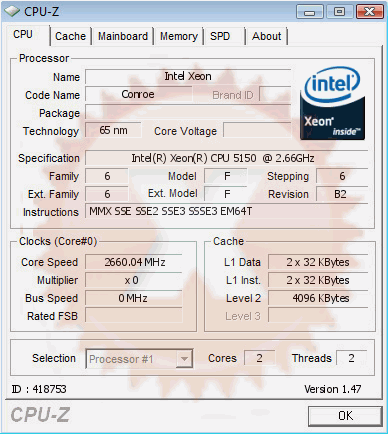
Task: Click the Intel Xeon inside logo
Action: [x=332, y=103]
